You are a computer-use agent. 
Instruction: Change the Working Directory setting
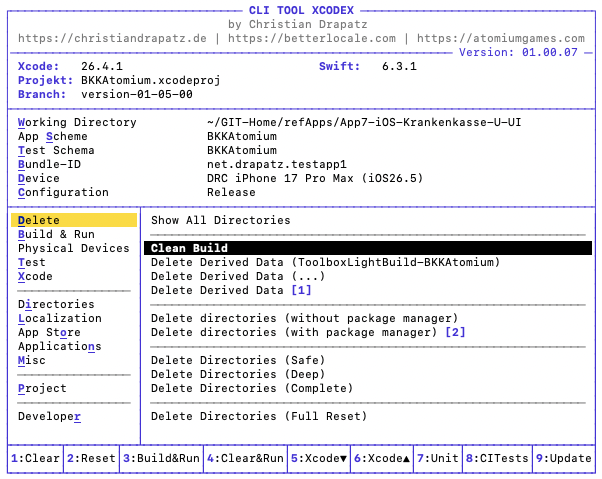coord(77,122)
